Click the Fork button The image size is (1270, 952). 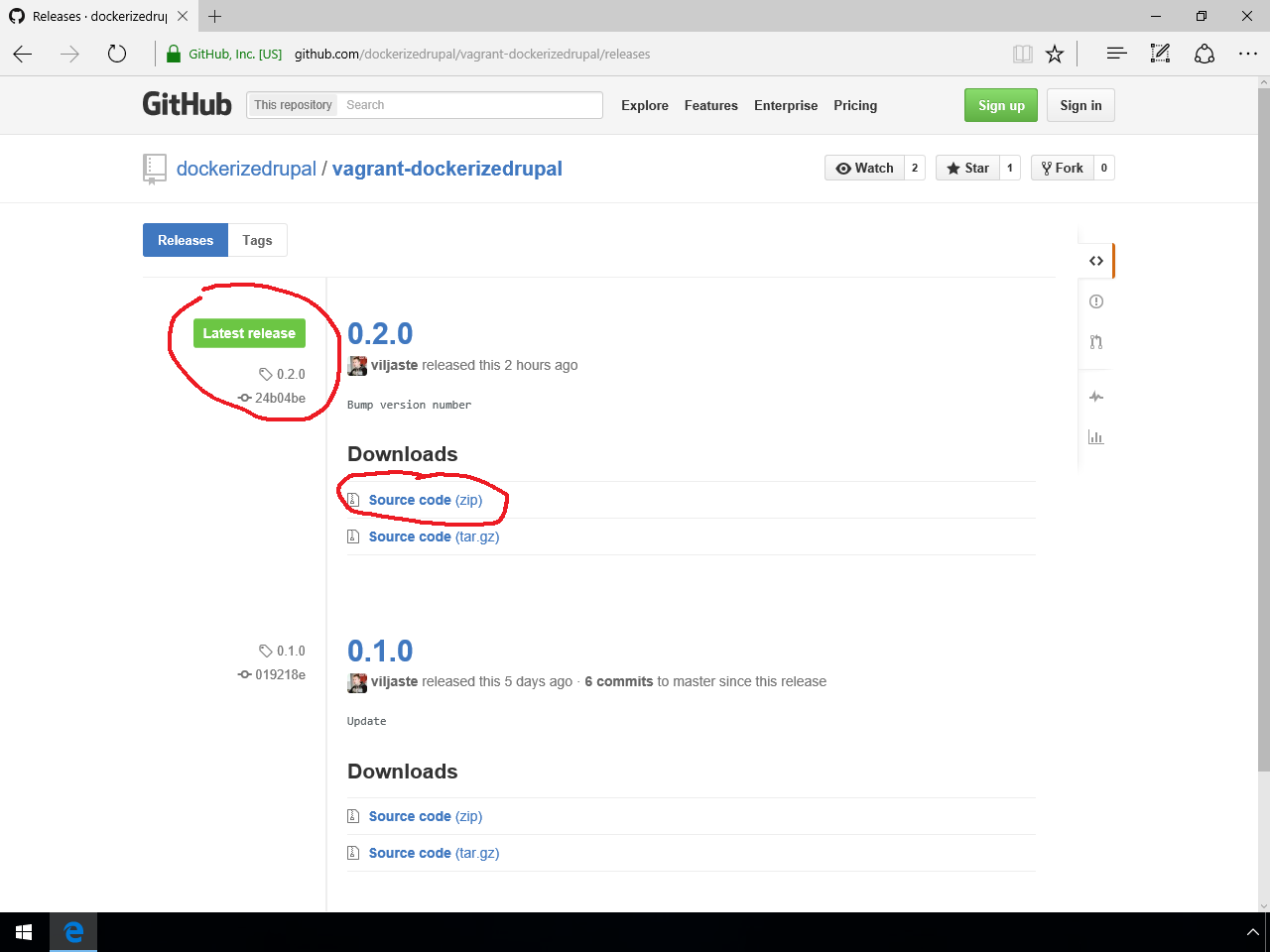pos(1062,168)
